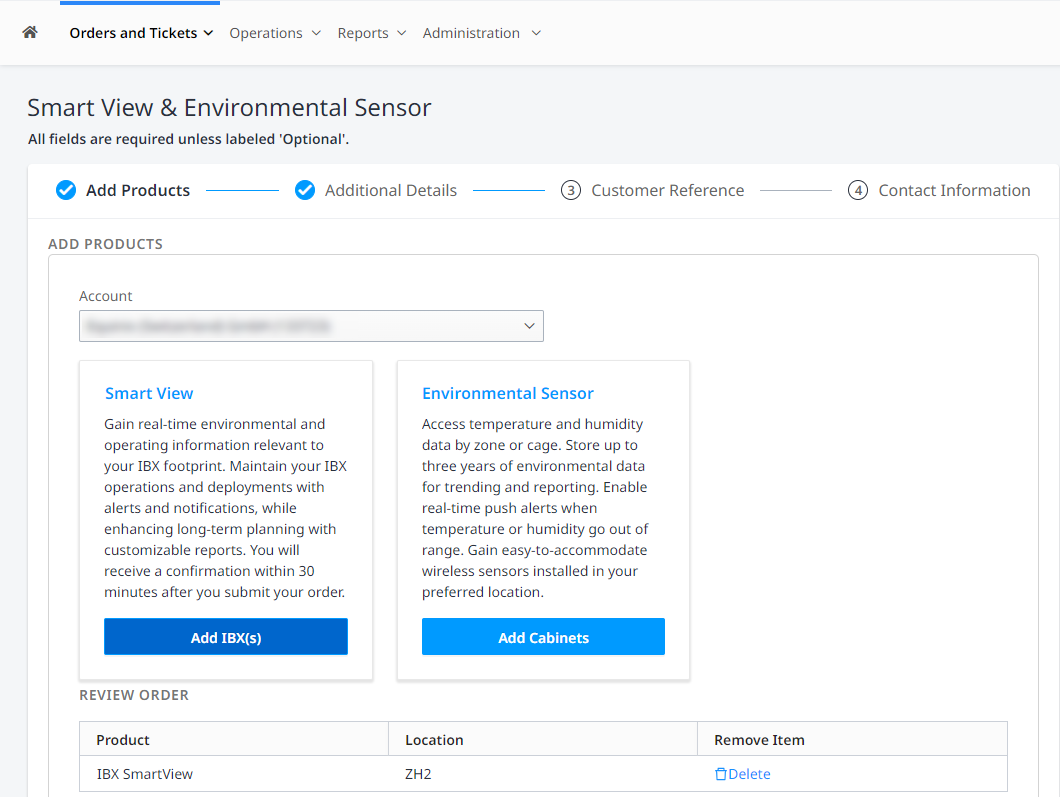Select the ZH2 location cell

[x=543, y=774]
